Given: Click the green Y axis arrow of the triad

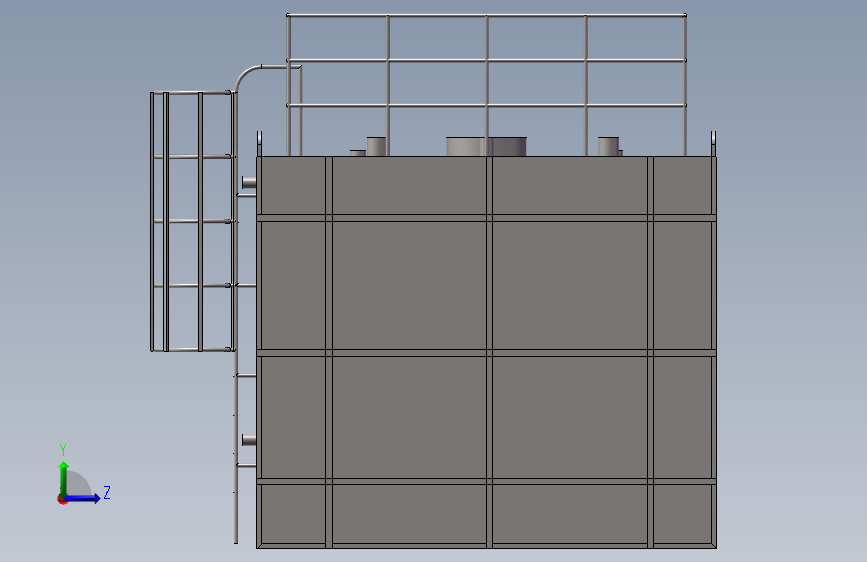Looking at the screenshot, I should pos(64,478).
